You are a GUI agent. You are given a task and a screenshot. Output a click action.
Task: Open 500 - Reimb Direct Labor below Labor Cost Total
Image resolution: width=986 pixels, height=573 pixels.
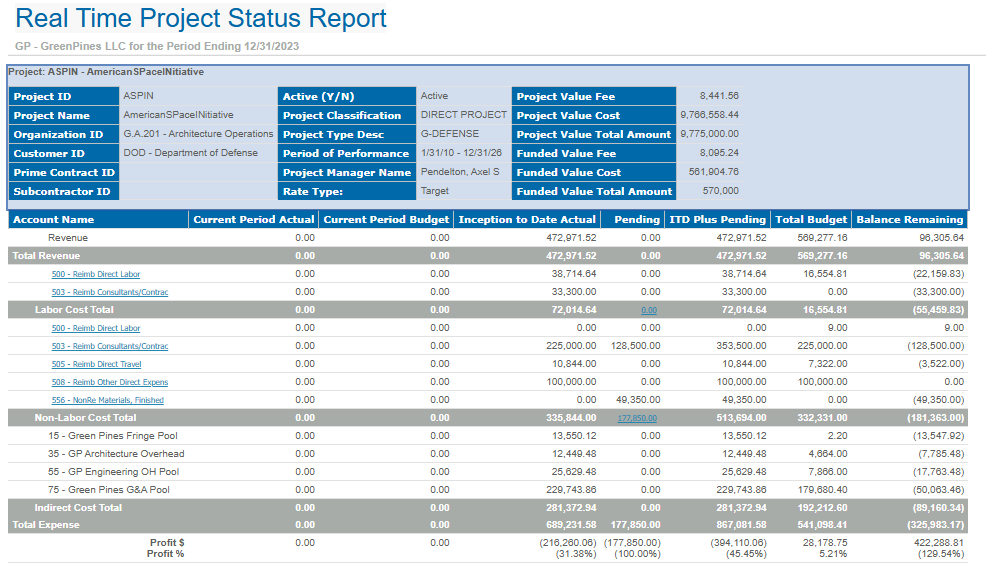[96, 328]
